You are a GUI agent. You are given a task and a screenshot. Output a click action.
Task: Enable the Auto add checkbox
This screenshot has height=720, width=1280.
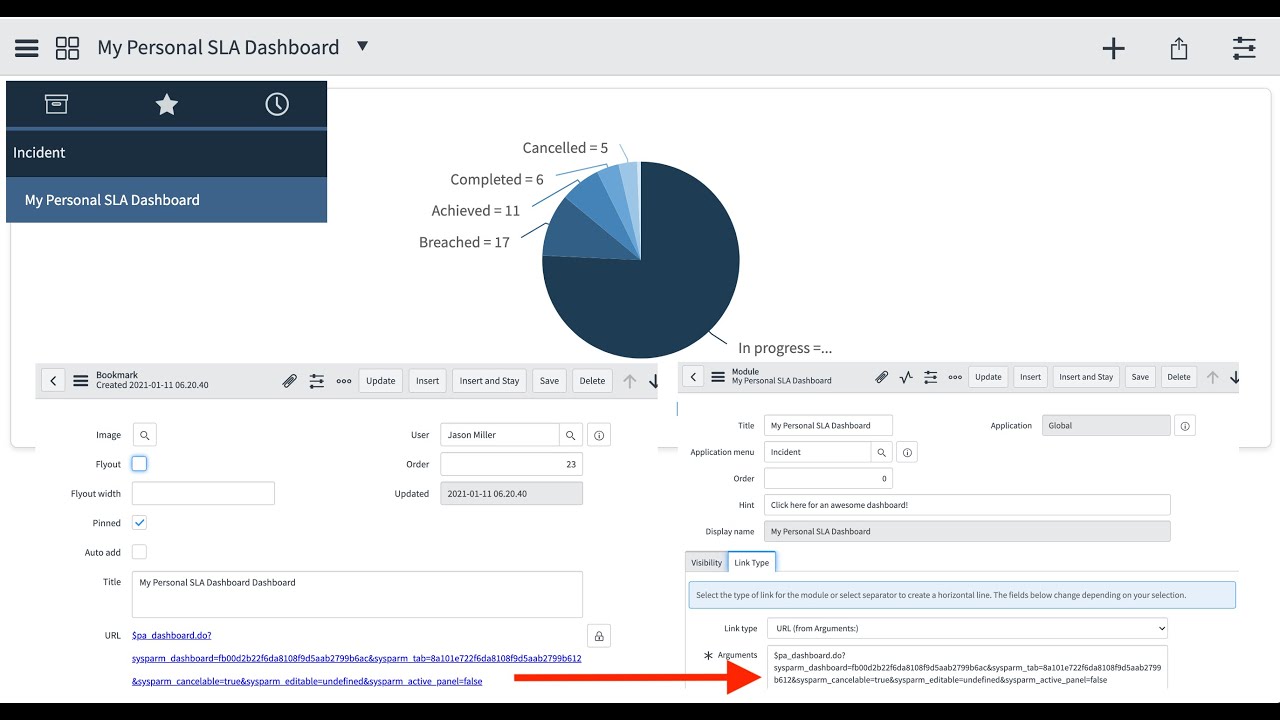tap(138, 551)
